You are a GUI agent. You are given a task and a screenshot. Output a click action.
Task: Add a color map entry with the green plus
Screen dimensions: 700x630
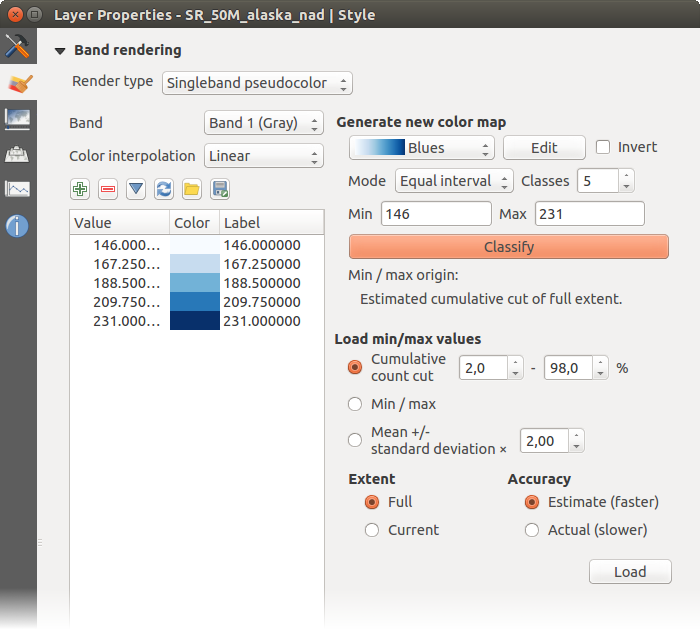(x=80, y=189)
